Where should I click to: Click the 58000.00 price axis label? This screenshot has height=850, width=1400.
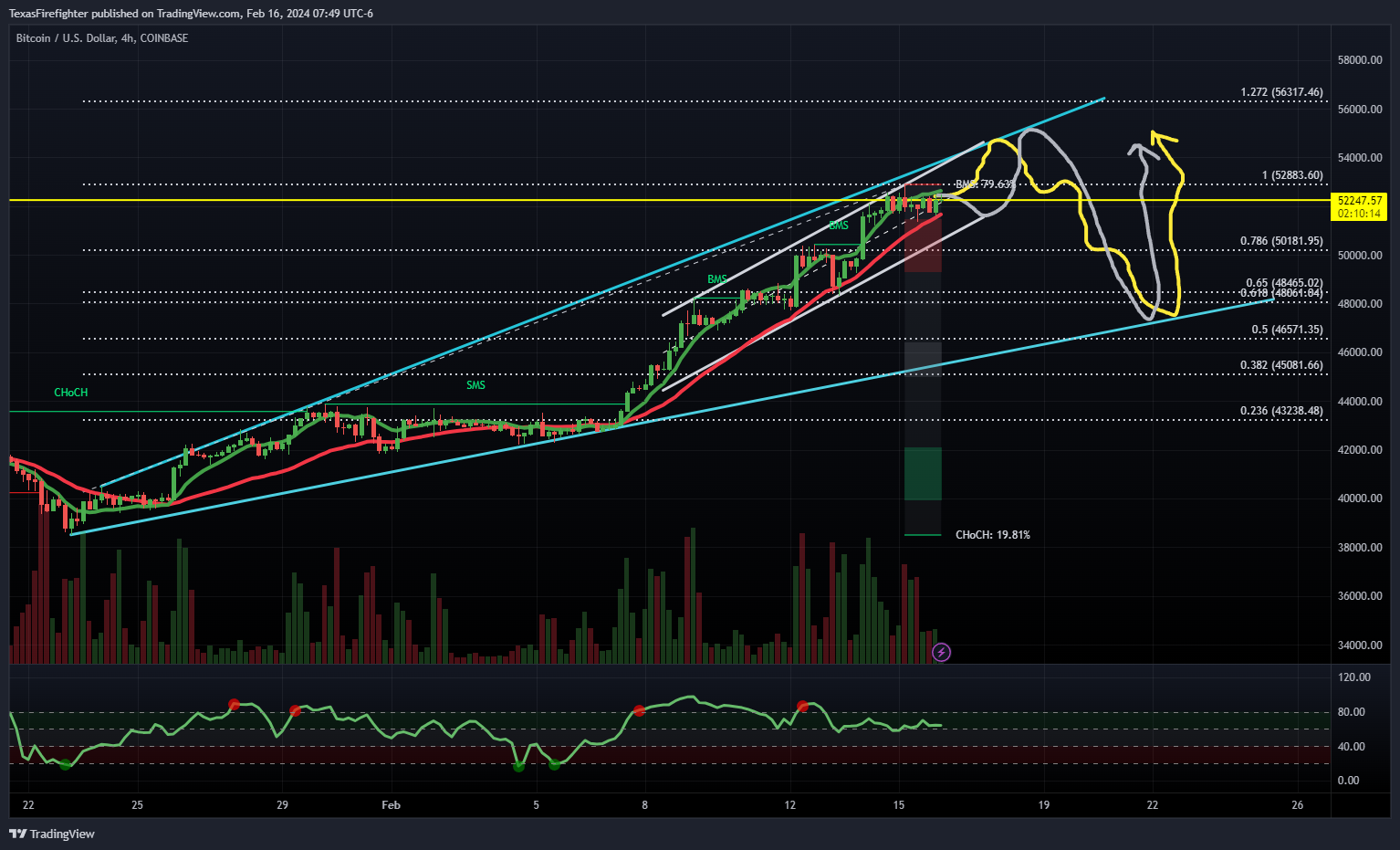click(1360, 60)
